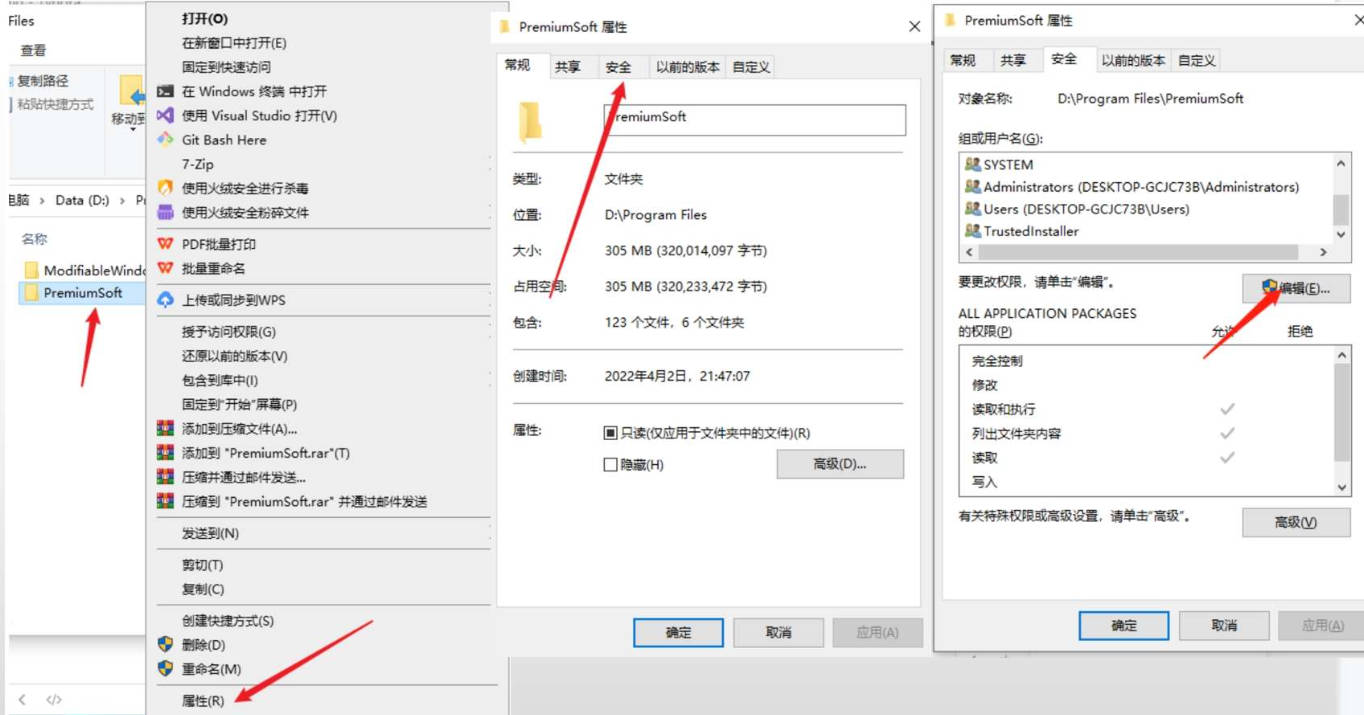1364x715 pixels.
Task: Confirm with 确定 in the 常规-page dialog
Action: [x=678, y=632]
